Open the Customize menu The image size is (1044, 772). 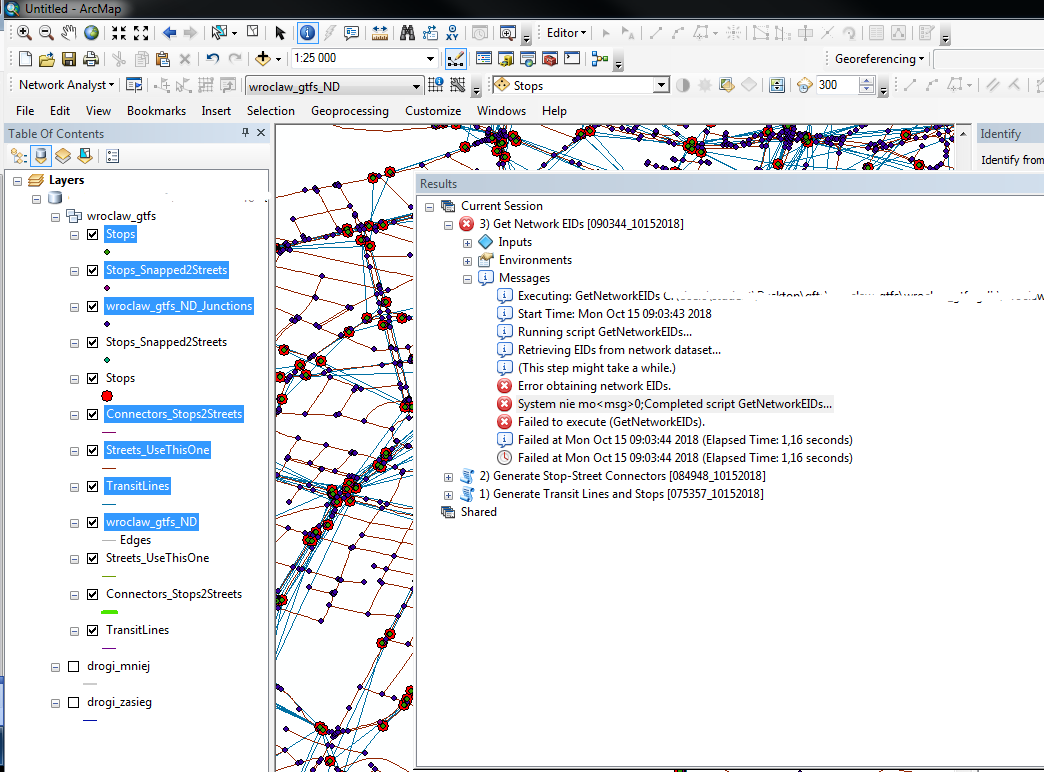[x=433, y=111]
